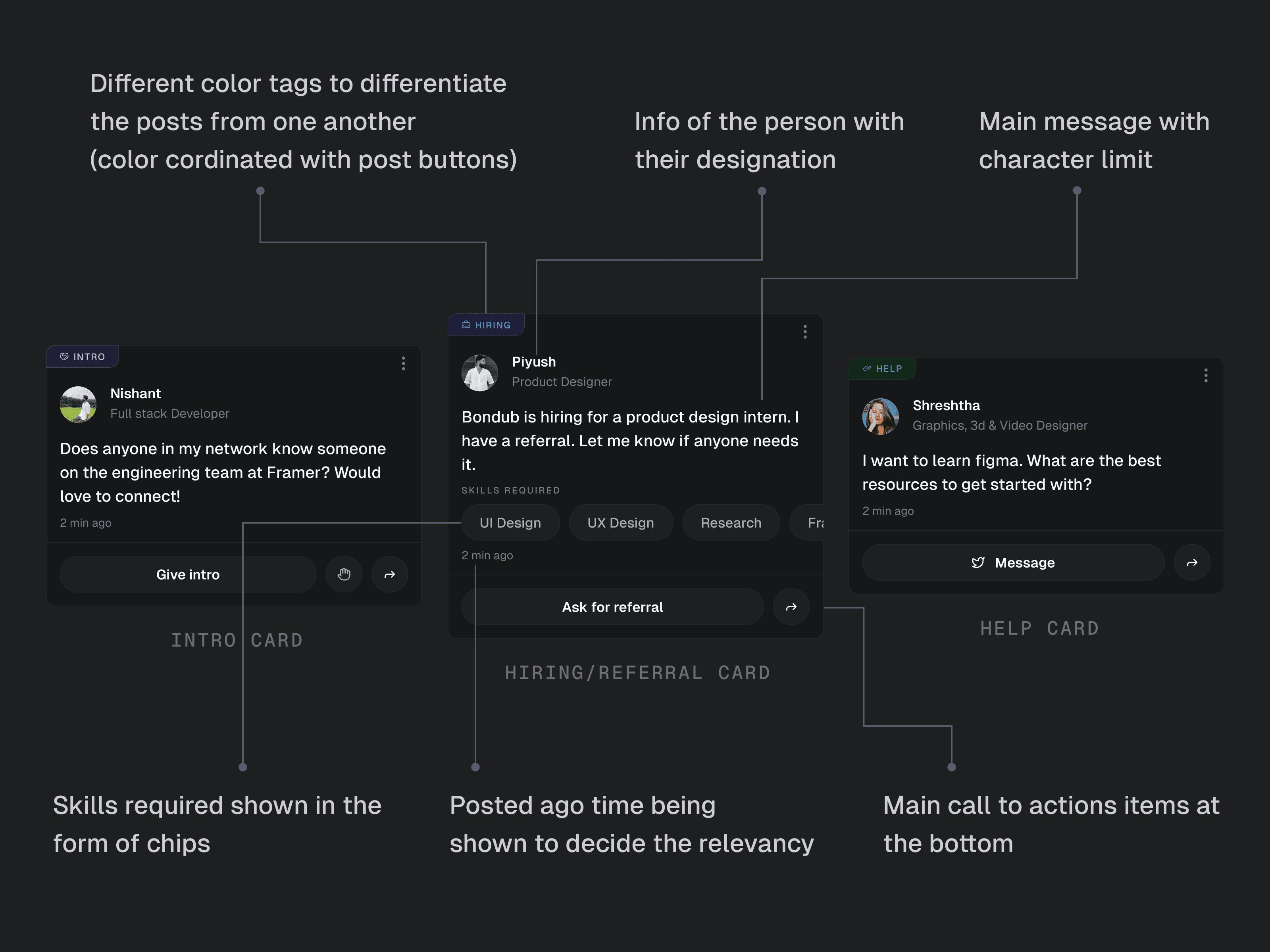Click Piyush's profile avatar

pos(479,373)
